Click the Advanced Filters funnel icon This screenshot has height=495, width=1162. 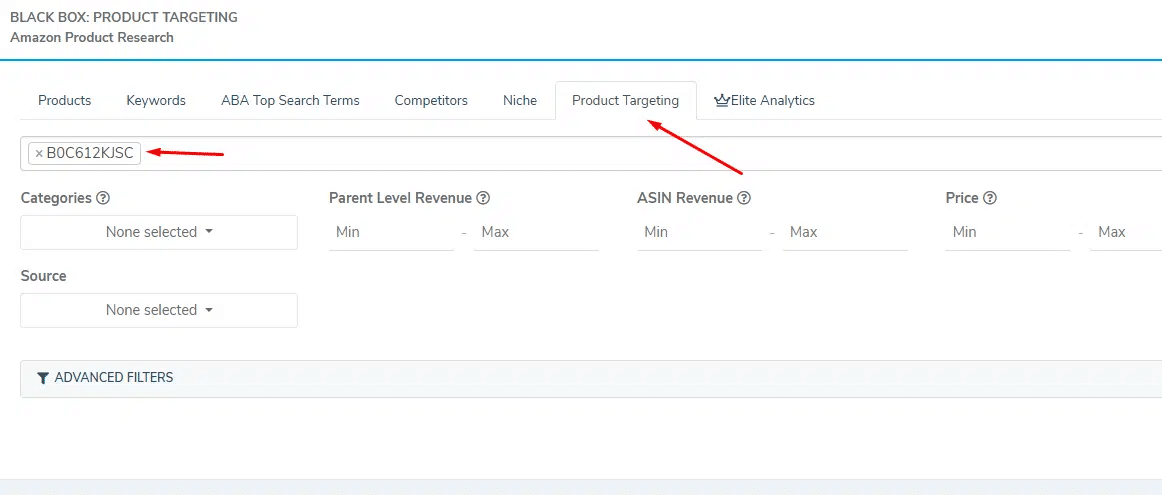coord(43,378)
